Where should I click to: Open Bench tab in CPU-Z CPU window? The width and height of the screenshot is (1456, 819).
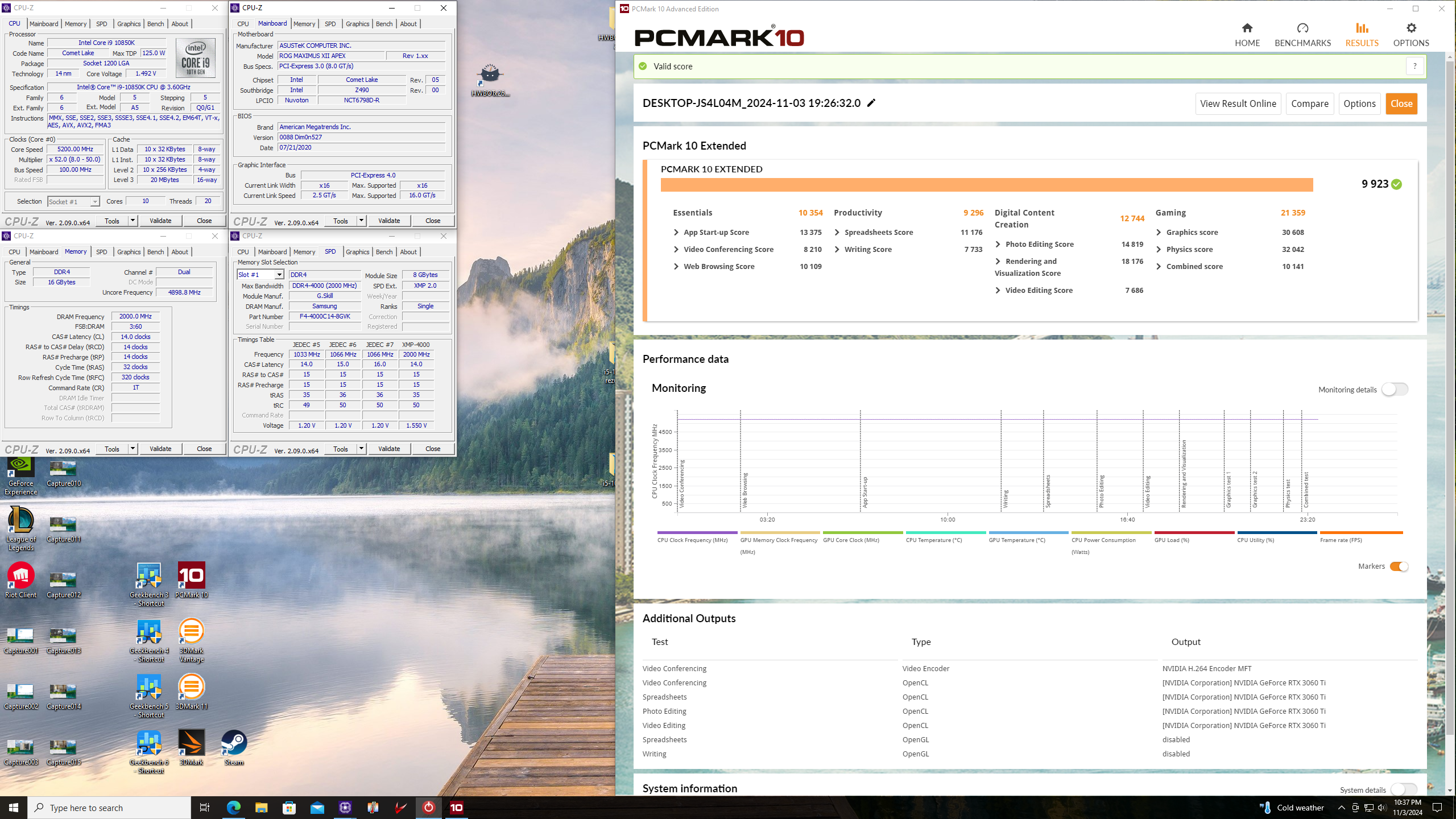155,24
